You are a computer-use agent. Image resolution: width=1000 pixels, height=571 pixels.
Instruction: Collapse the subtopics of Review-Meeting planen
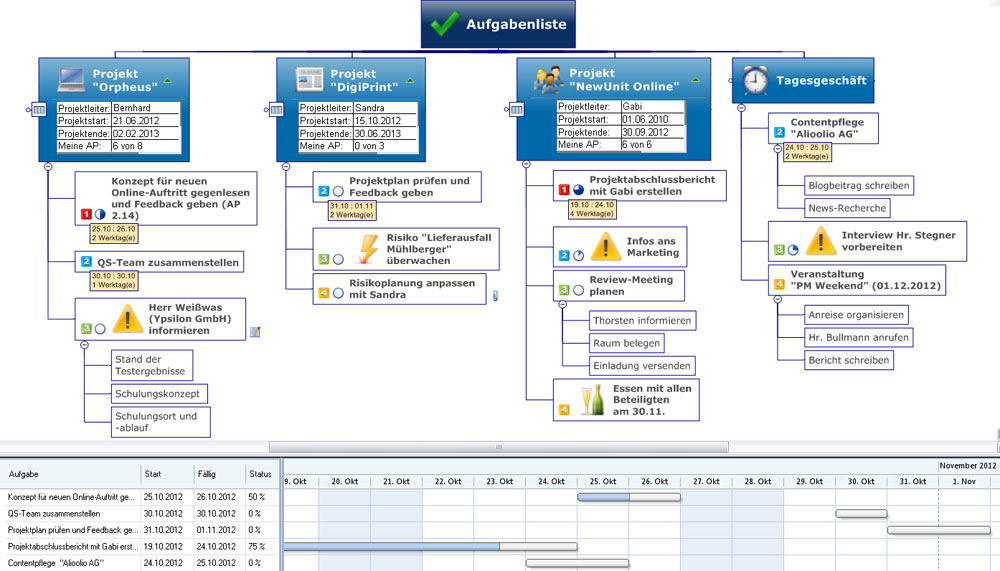tap(561, 304)
